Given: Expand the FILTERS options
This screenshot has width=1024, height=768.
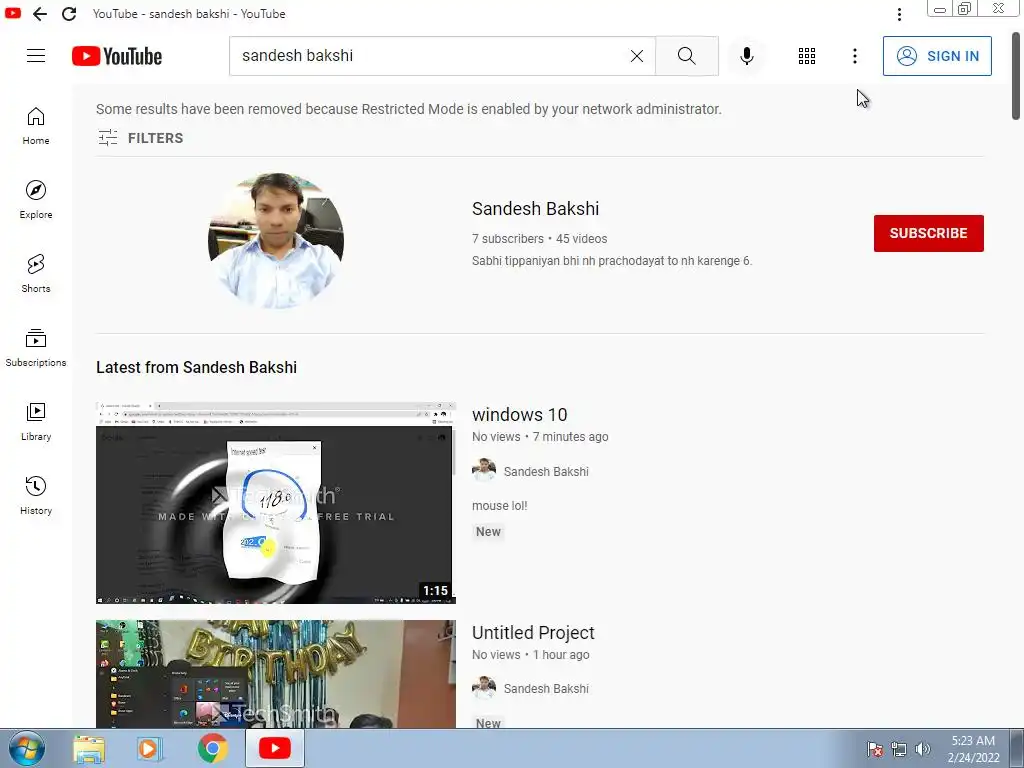Looking at the screenshot, I should pyautogui.click(x=140, y=138).
